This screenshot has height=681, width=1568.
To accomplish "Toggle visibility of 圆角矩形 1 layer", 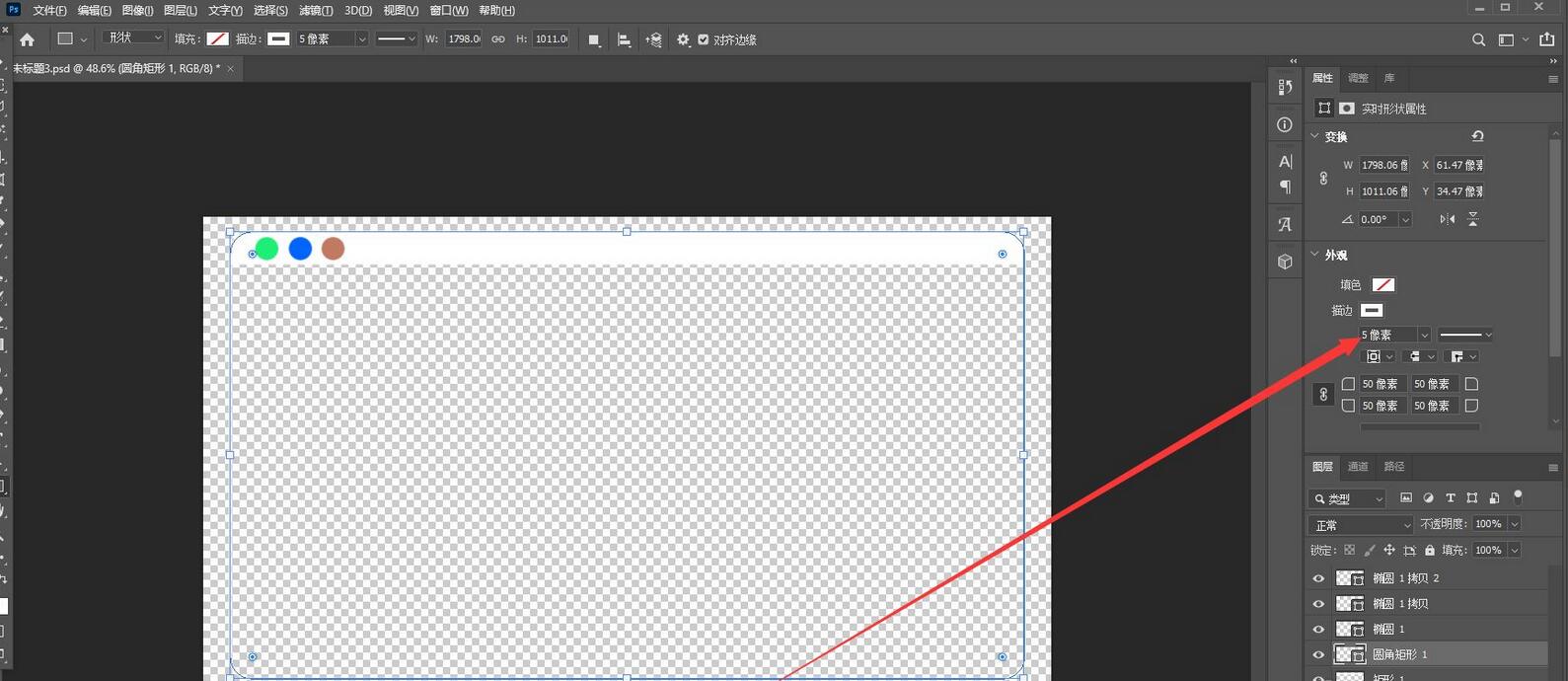I will click(1318, 654).
